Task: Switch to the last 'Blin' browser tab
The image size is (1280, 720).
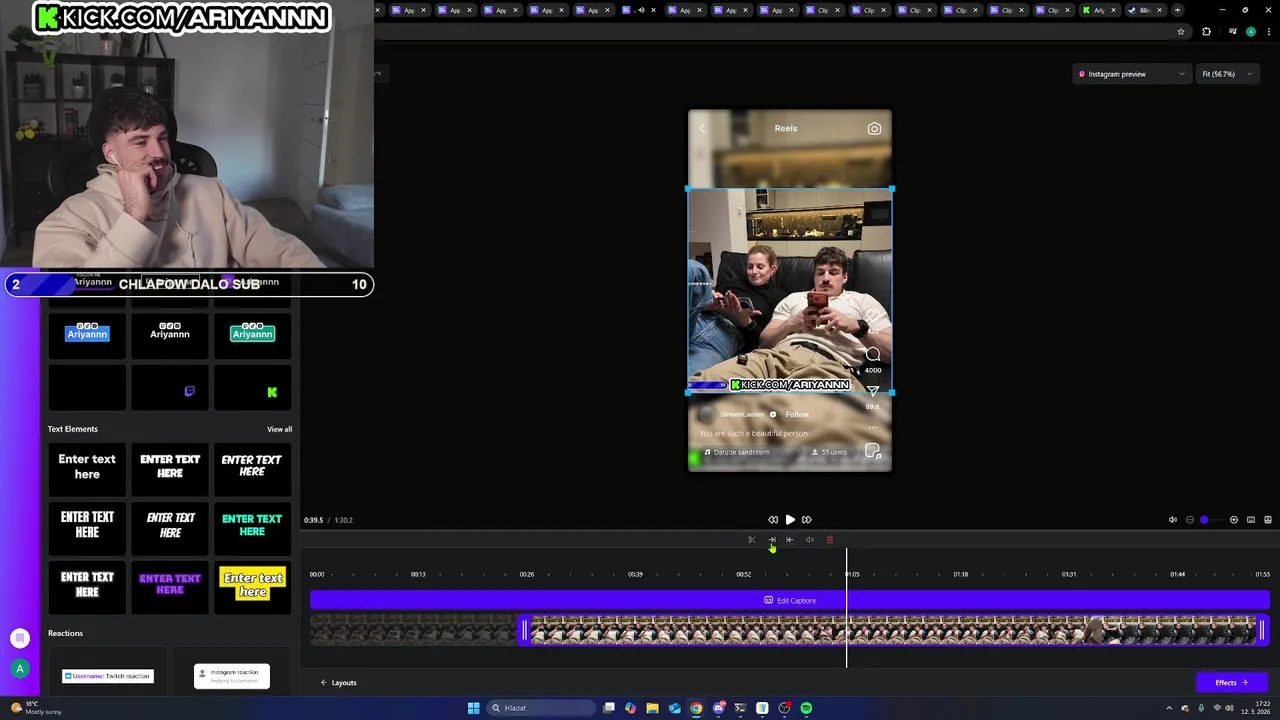Action: (x=1143, y=10)
